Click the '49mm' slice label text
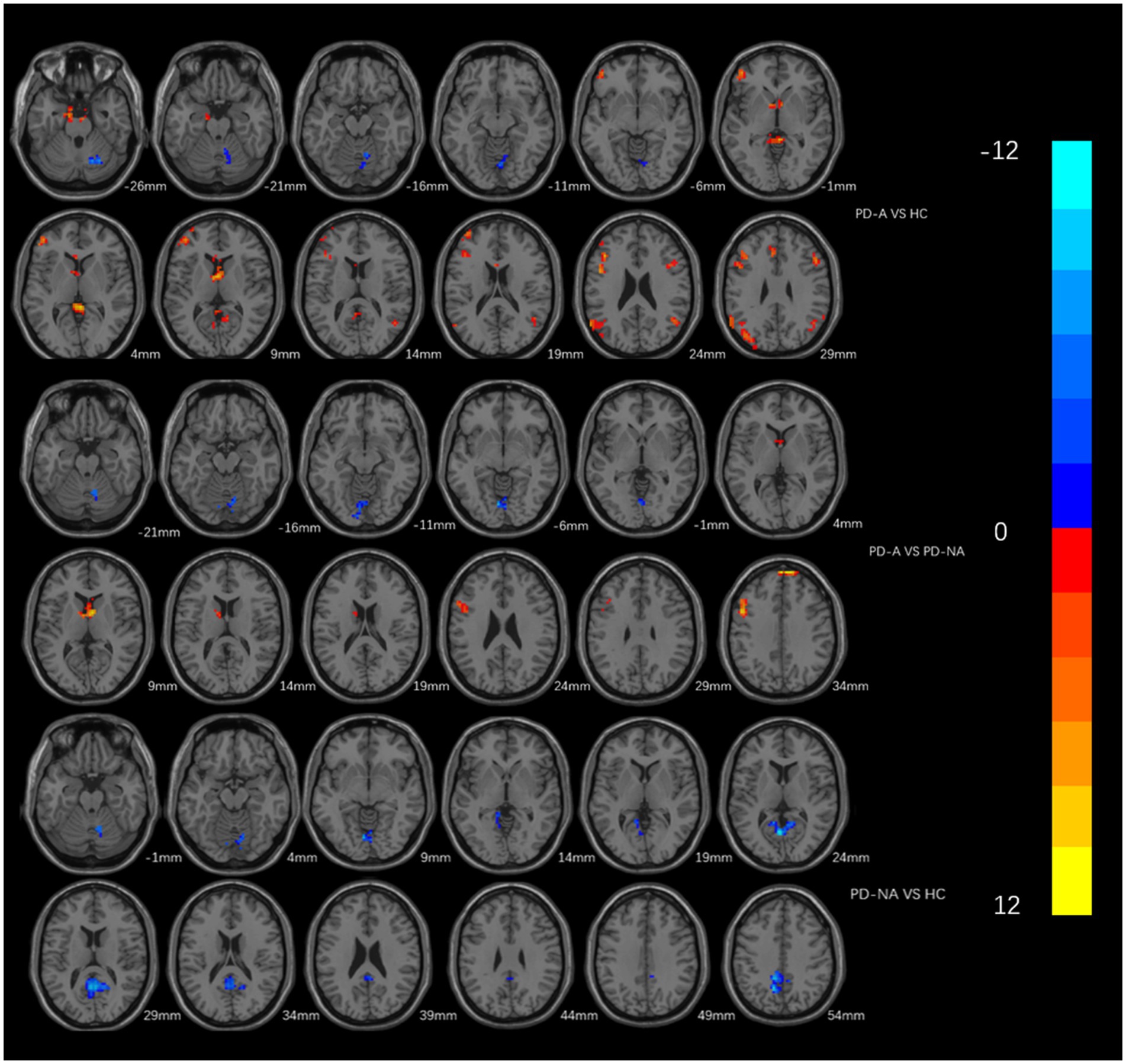The width and height of the screenshot is (1126, 1064). [716, 1016]
